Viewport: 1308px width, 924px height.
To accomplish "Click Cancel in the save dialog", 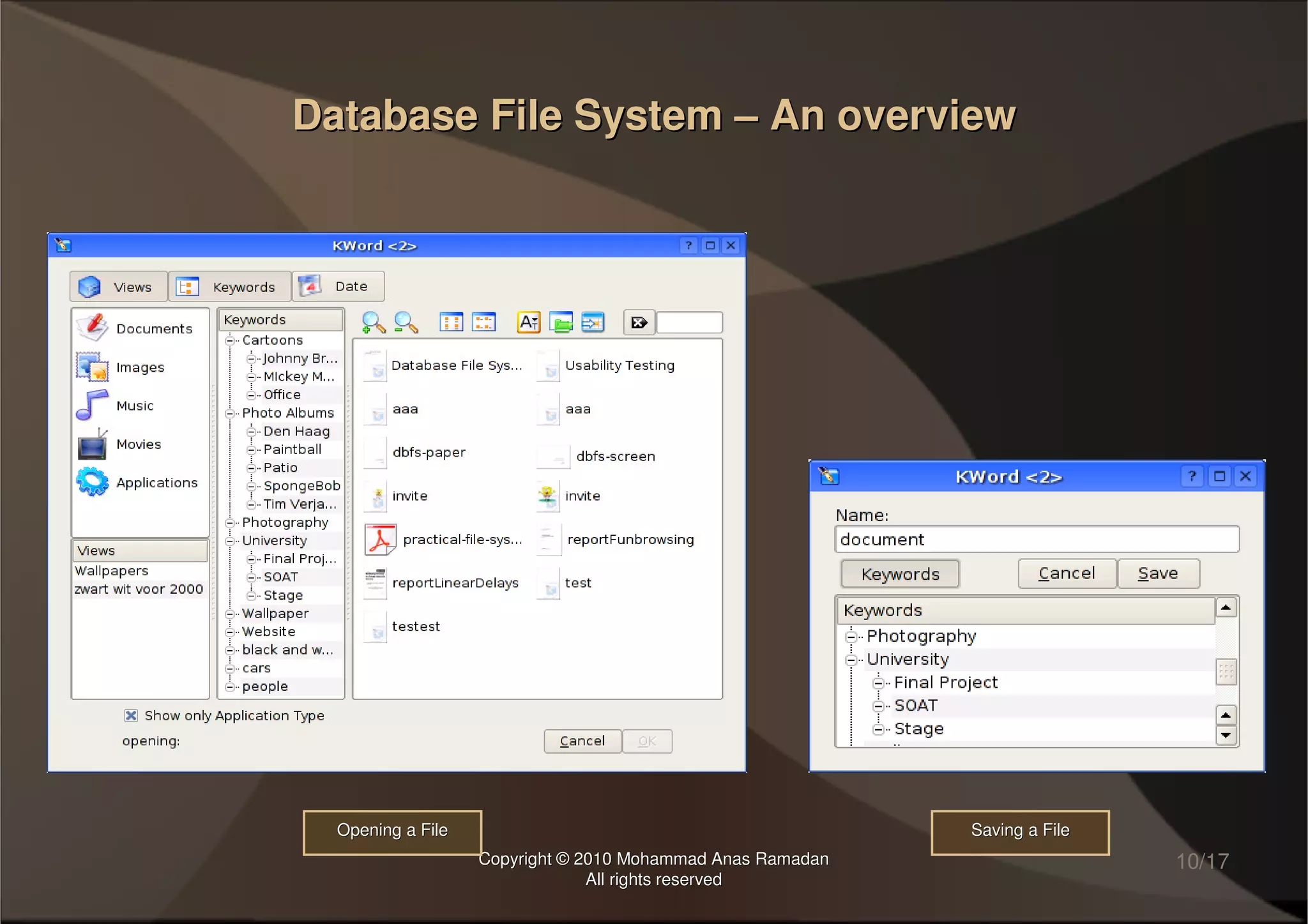I will (x=1067, y=573).
